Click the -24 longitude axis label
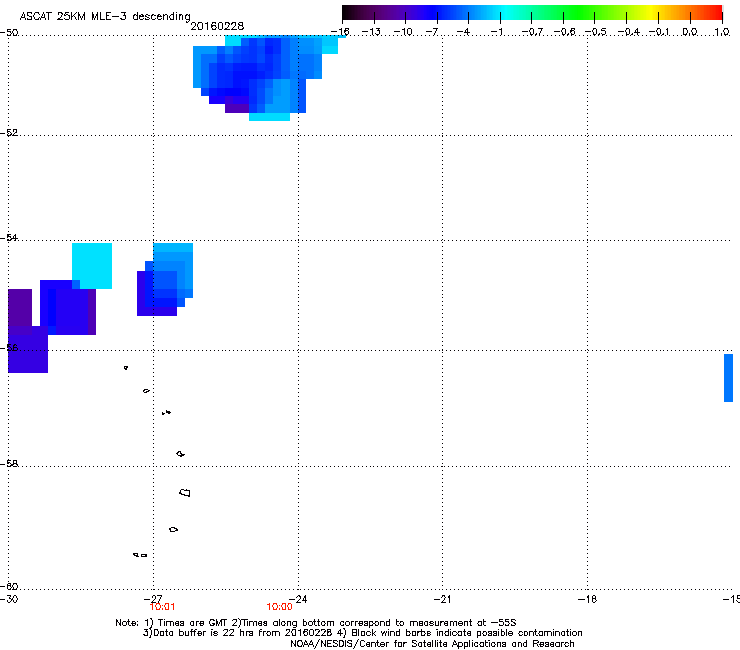Image resolution: width=740 pixels, height=650 pixels. pyautogui.click(x=298, y=599)
